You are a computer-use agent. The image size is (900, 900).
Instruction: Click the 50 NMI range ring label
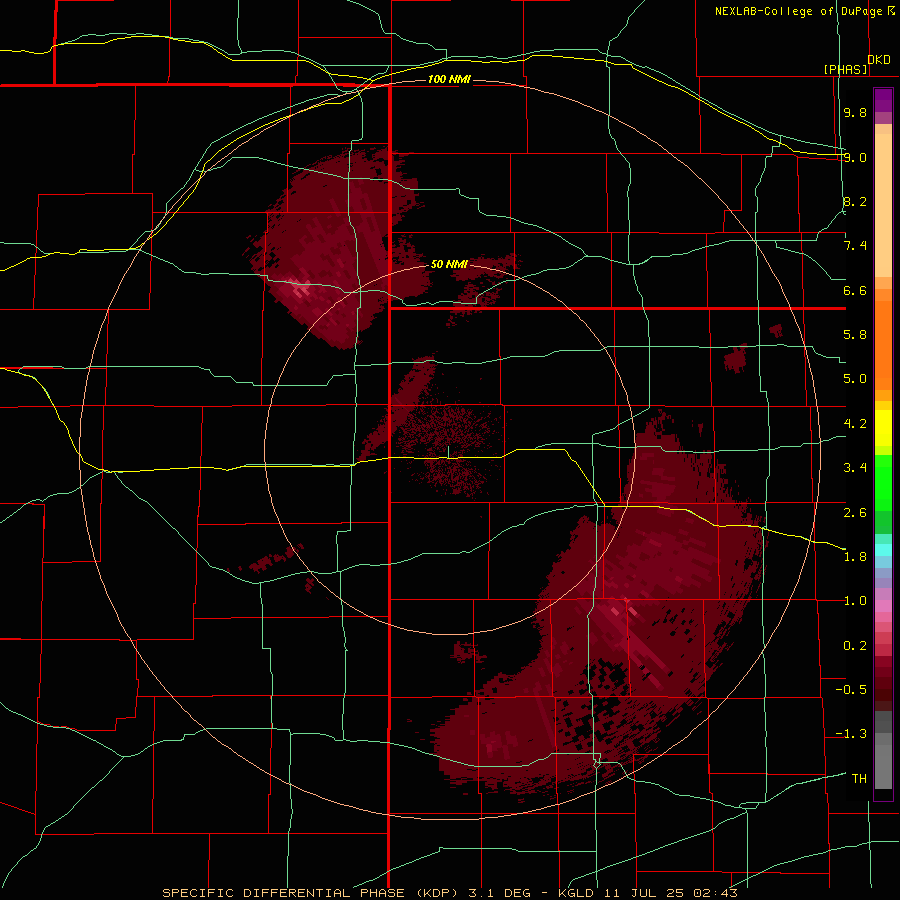click(449, 264)
